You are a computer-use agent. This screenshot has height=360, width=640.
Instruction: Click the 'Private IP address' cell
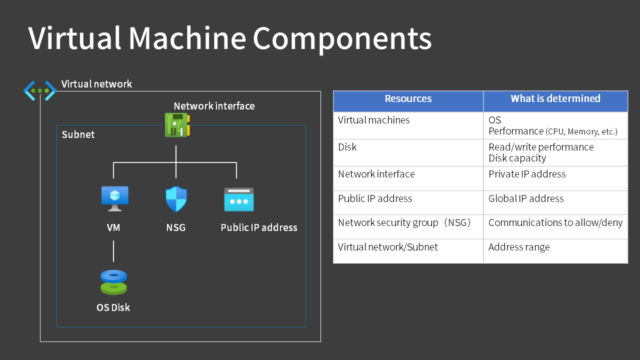coord(556,178)
